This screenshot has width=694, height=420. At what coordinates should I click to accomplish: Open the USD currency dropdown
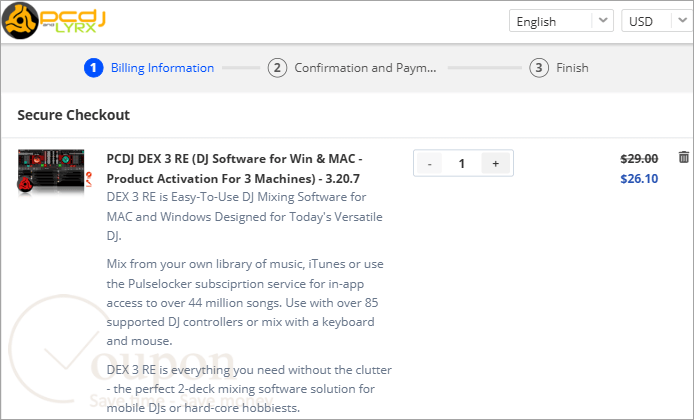(x=657, y=21)
